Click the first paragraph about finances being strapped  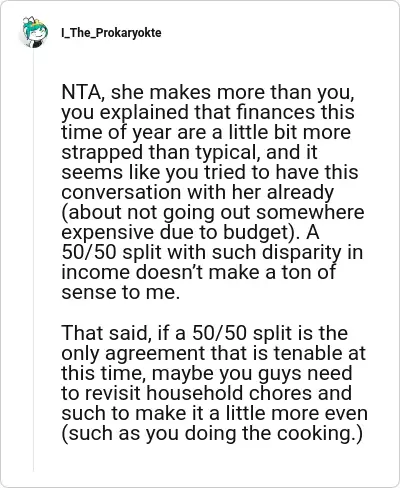click(x=213, y=192)
